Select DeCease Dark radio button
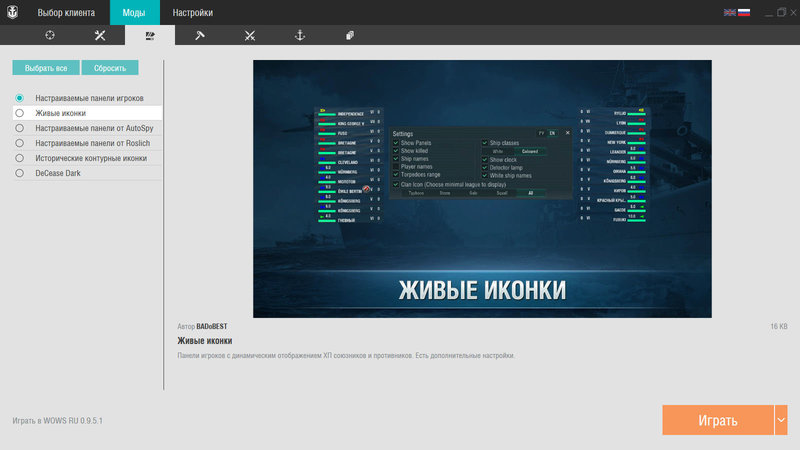Screen dimensions: 800x450 19,173
